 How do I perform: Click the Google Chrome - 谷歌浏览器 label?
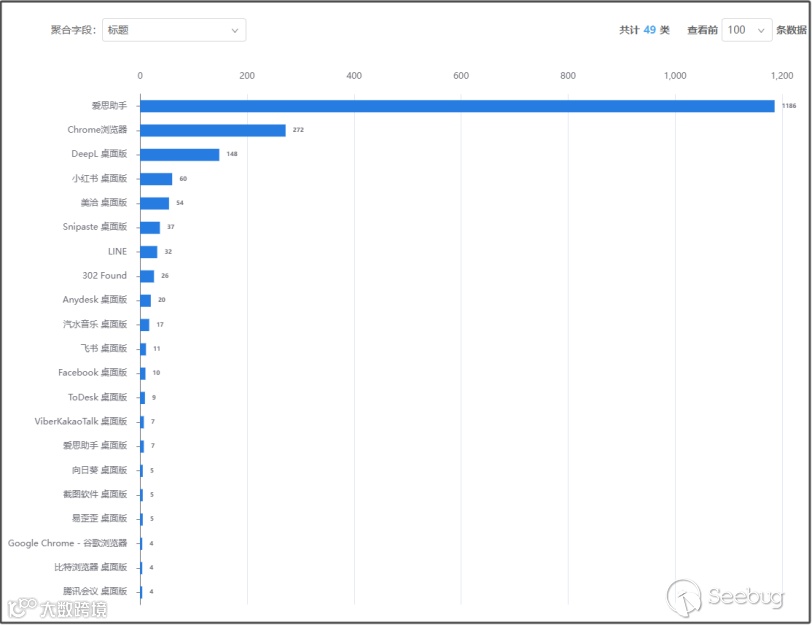[67, 543]
